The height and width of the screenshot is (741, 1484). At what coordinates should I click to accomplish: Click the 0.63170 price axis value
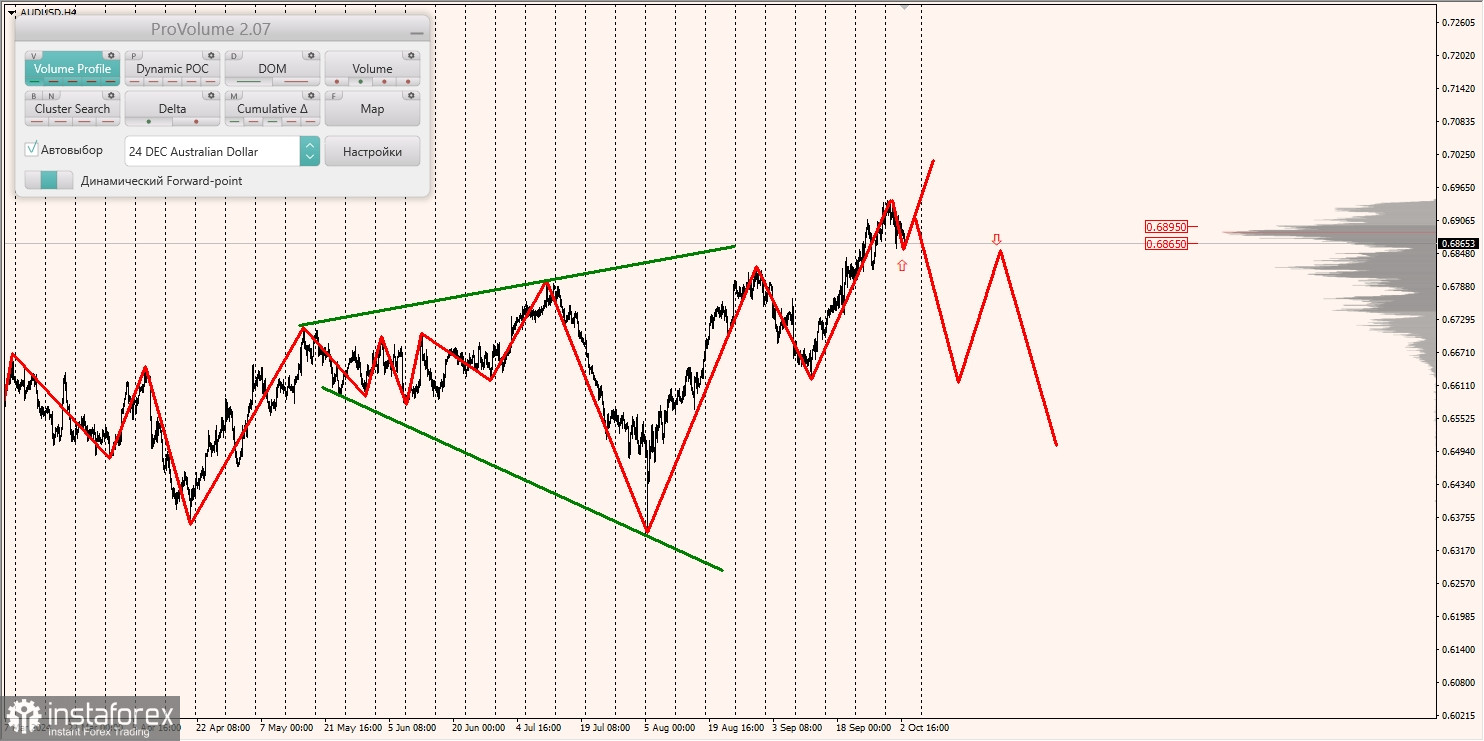[1460, 550]
